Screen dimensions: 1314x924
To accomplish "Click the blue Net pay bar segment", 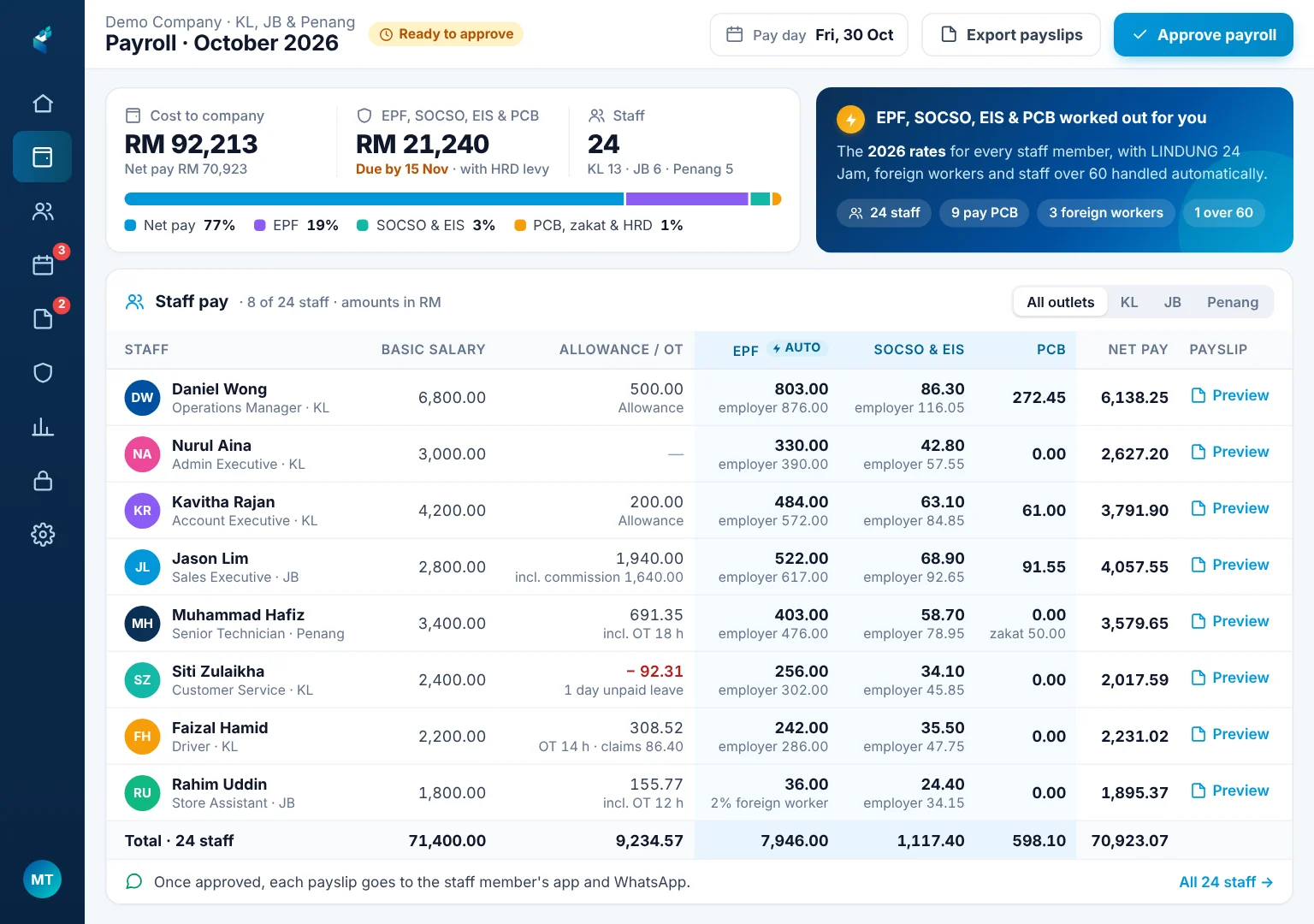I will coord(374,198).
